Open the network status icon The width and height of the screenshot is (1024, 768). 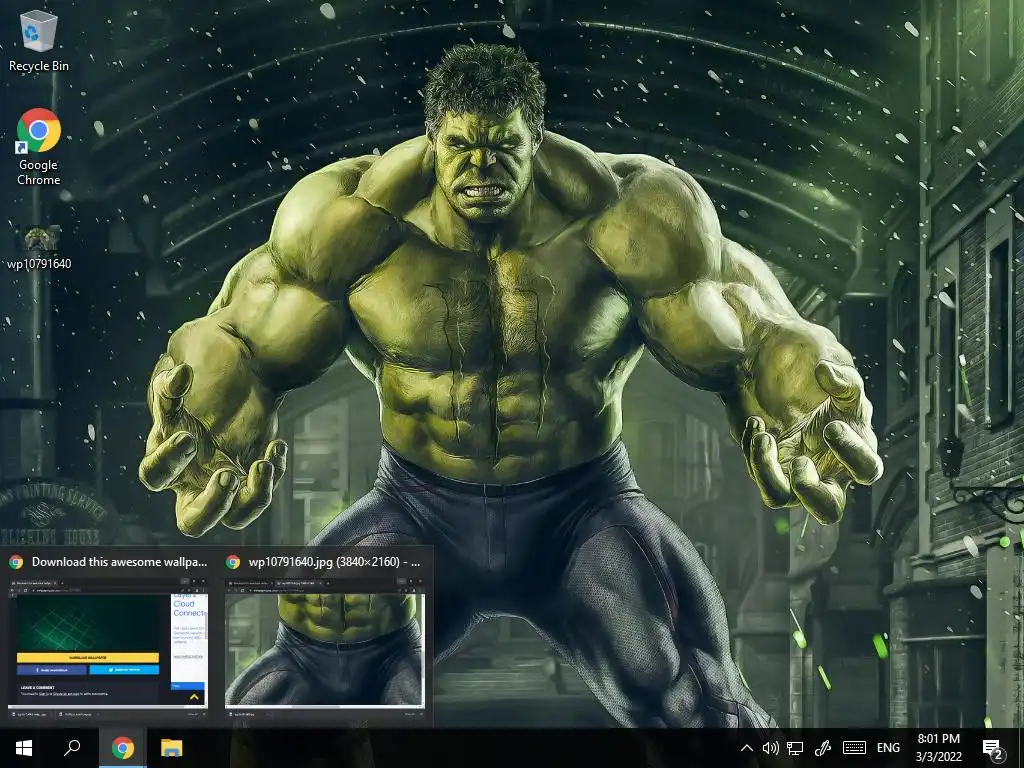795,748
